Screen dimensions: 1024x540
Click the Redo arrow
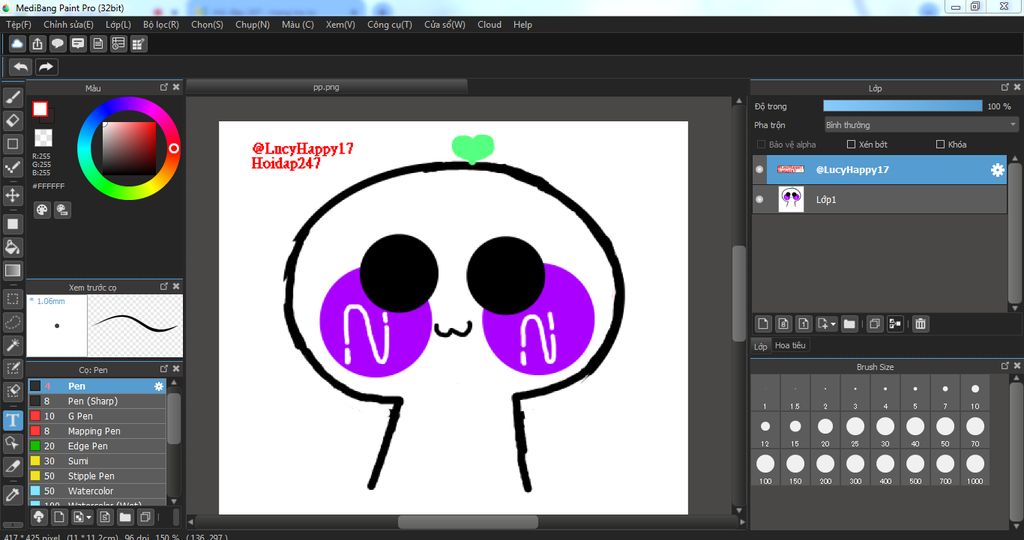click(46, 67)
